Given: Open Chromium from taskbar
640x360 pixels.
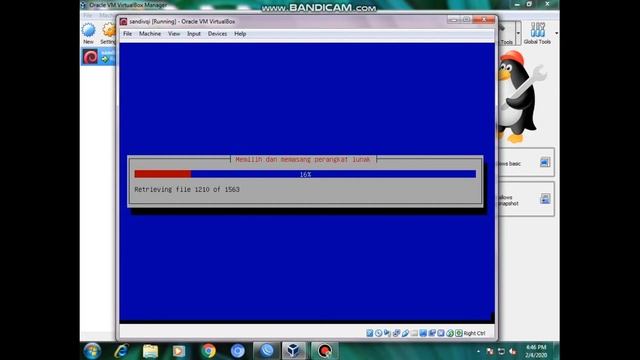Looking at the screenshot, I should [x=238, y=351].
